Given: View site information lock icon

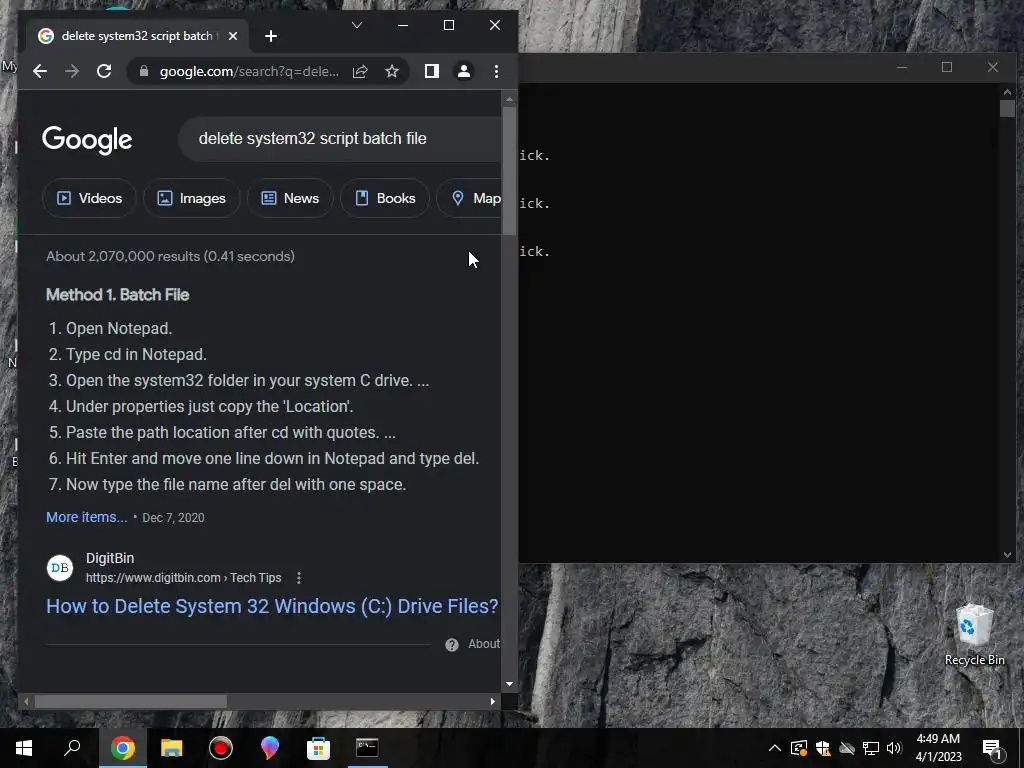Looking at the screenshot, I should [x=144, y=71].
